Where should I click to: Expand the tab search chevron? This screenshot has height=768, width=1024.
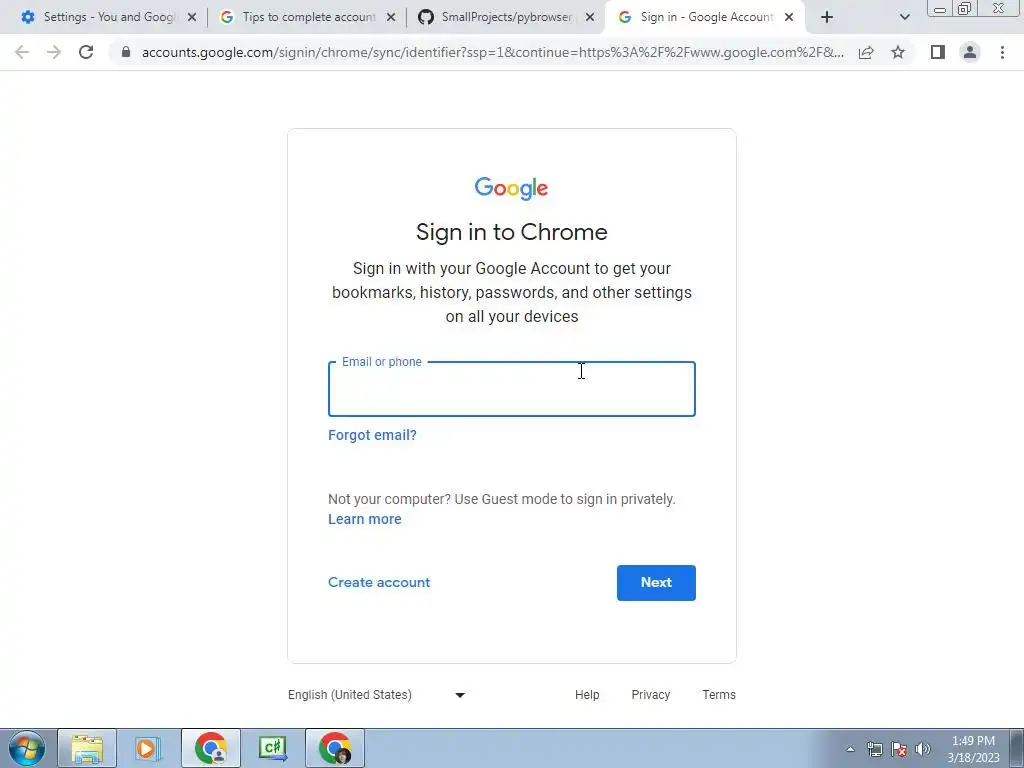tap(904, 17)
